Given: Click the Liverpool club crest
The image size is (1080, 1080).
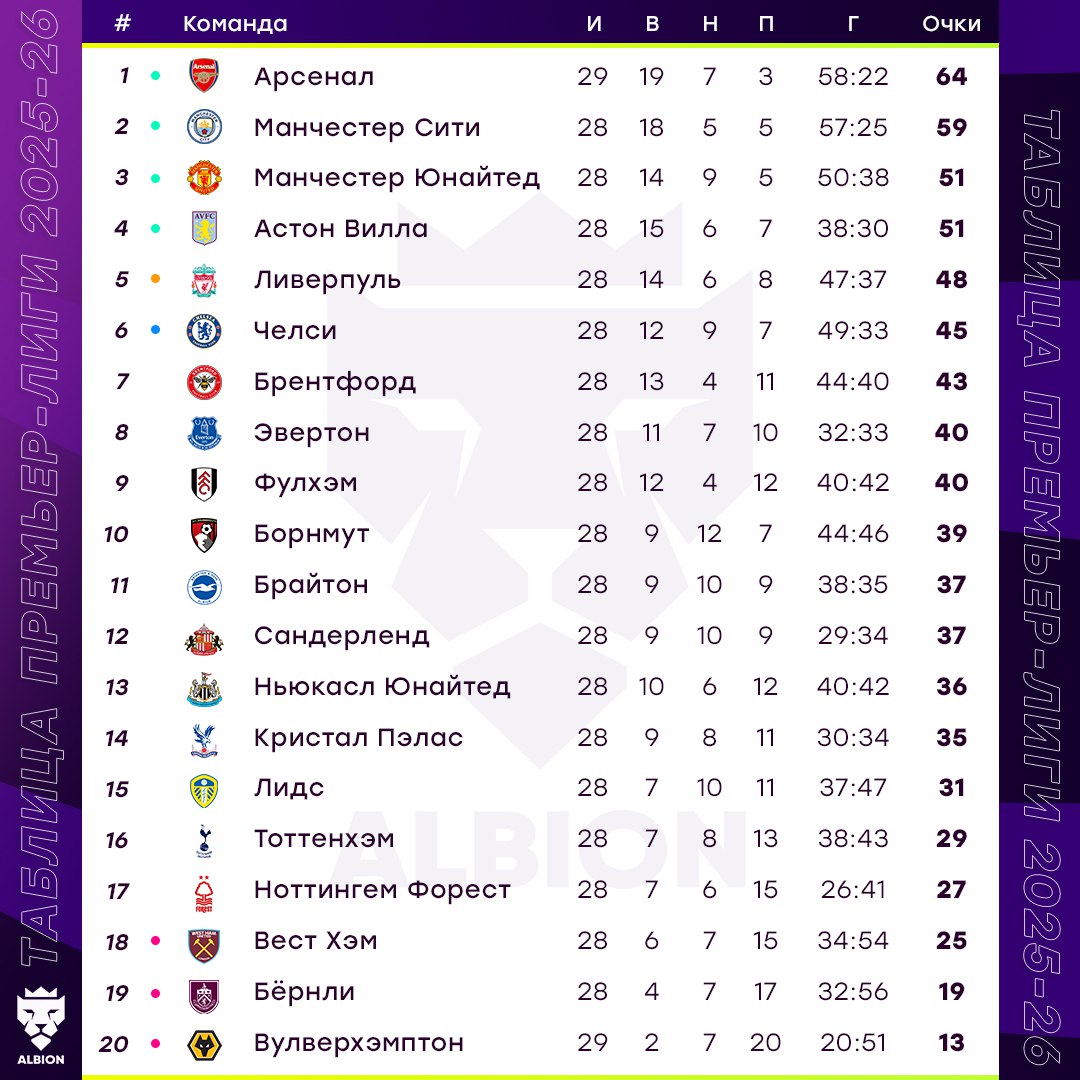Looking at the screenshot, I should pos(204,280).
